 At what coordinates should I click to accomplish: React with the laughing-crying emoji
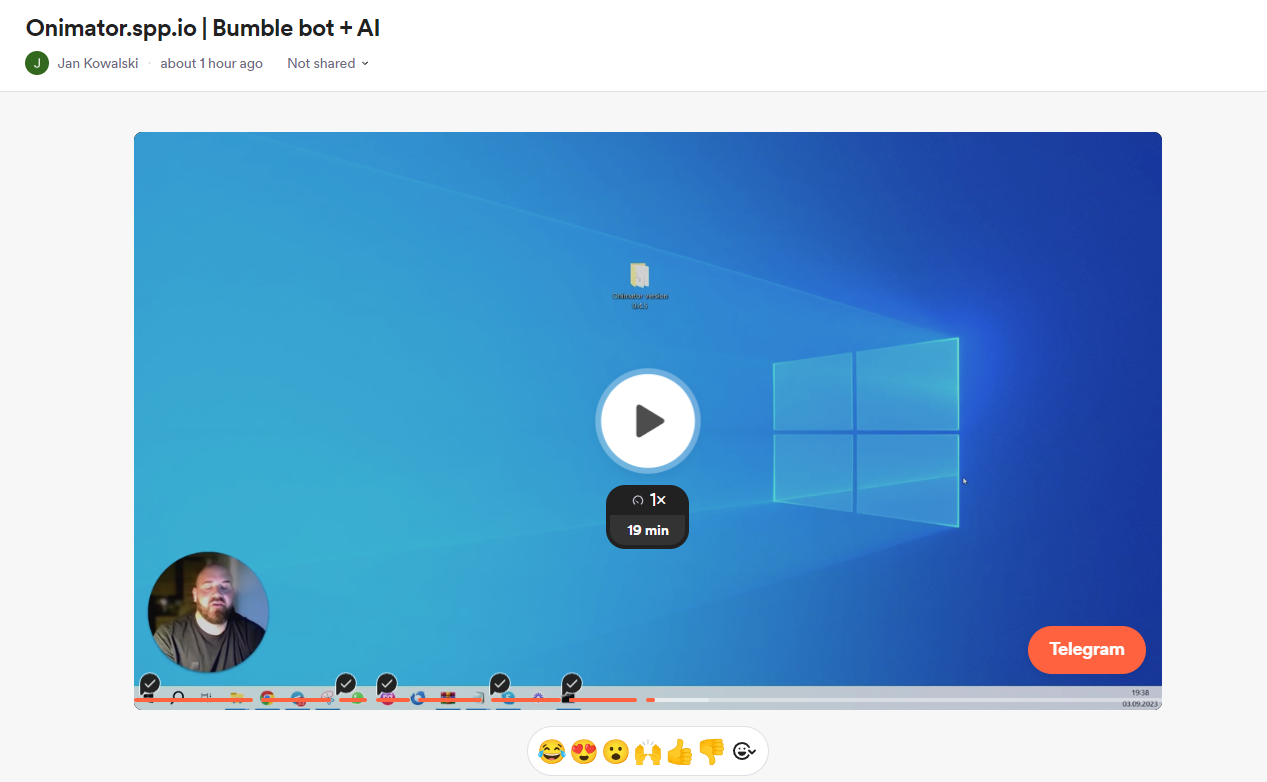tap(551, 751)
